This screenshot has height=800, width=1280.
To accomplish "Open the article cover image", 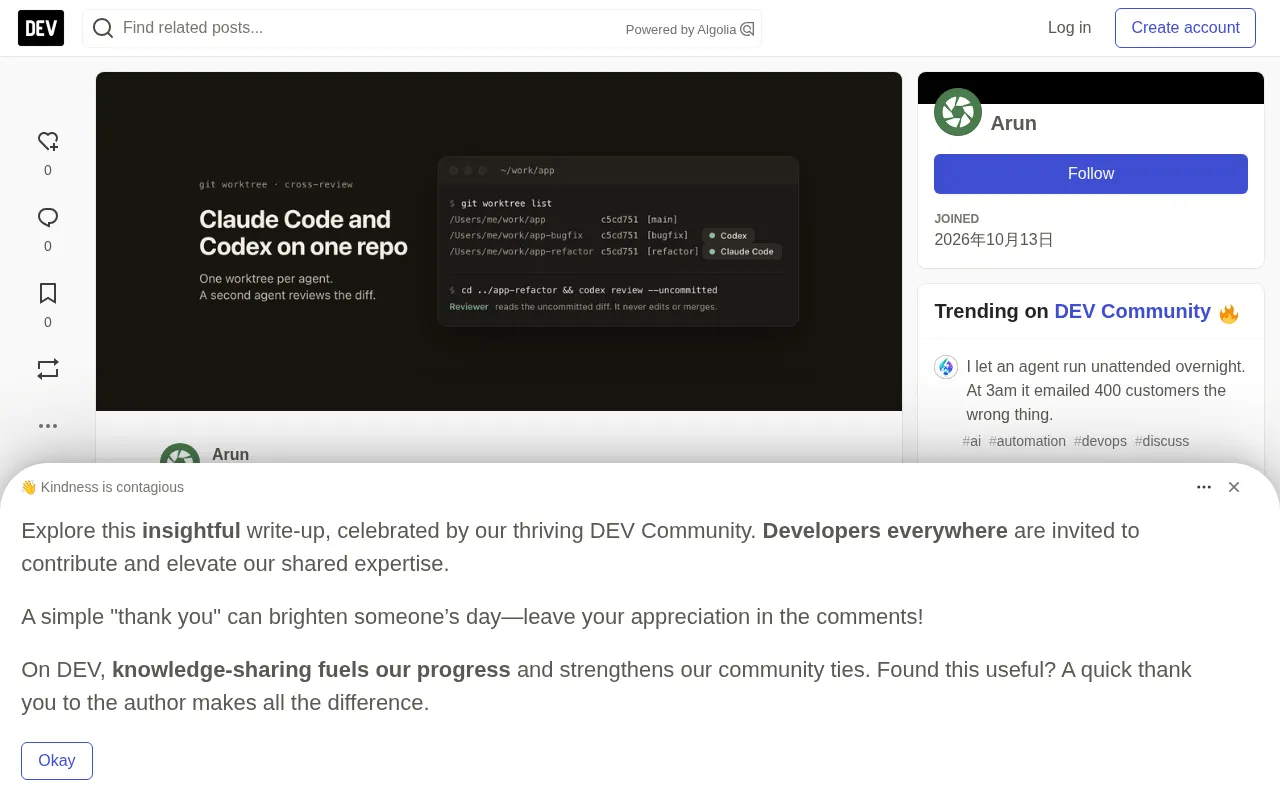I will click(x=499, y=241).
